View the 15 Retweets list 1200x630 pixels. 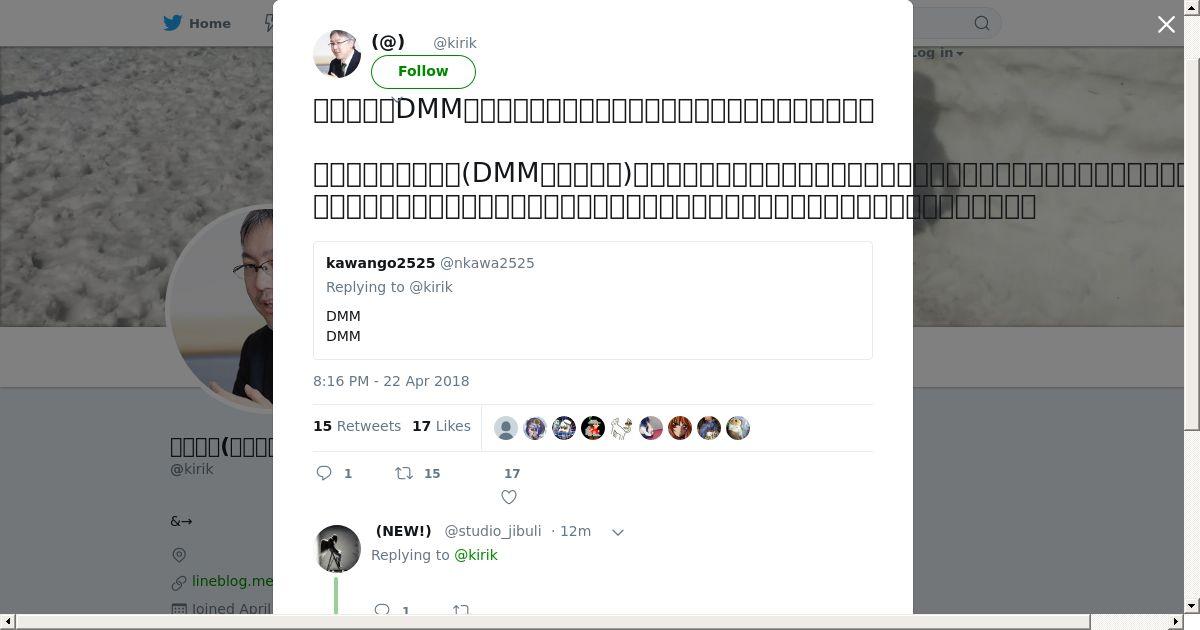tap(357, 426)
